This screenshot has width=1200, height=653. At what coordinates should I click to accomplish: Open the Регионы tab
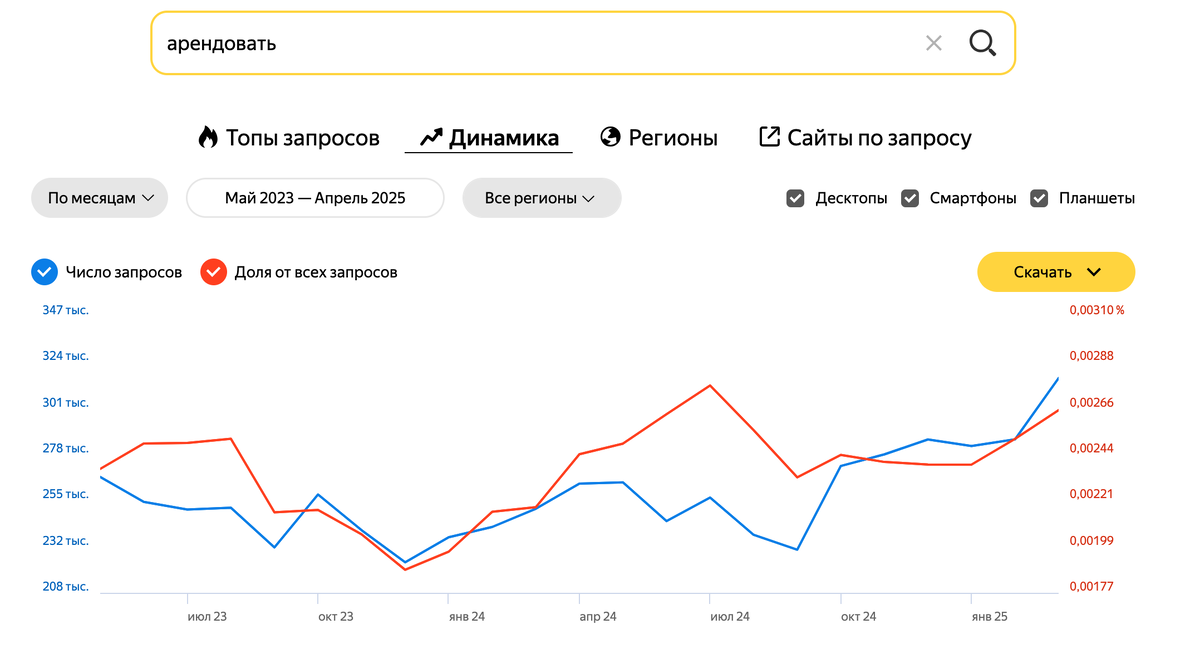tap(672, 138)
